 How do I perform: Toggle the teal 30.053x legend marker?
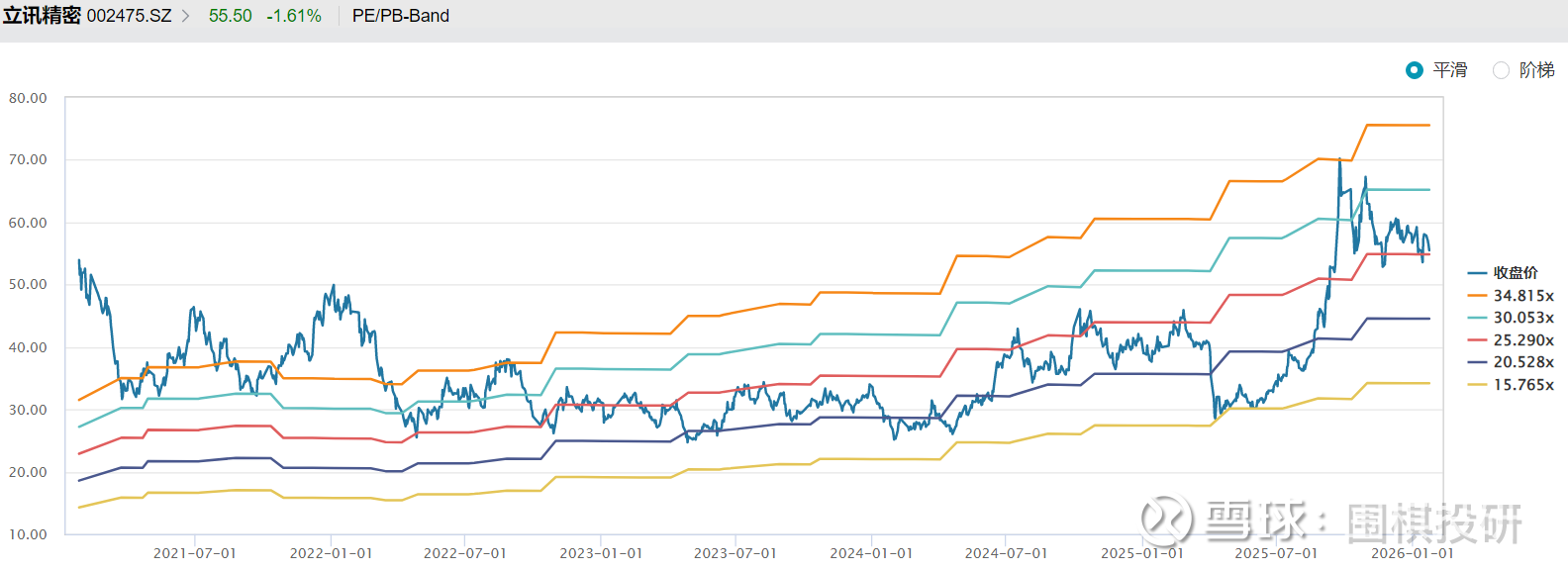point(1477,318)
